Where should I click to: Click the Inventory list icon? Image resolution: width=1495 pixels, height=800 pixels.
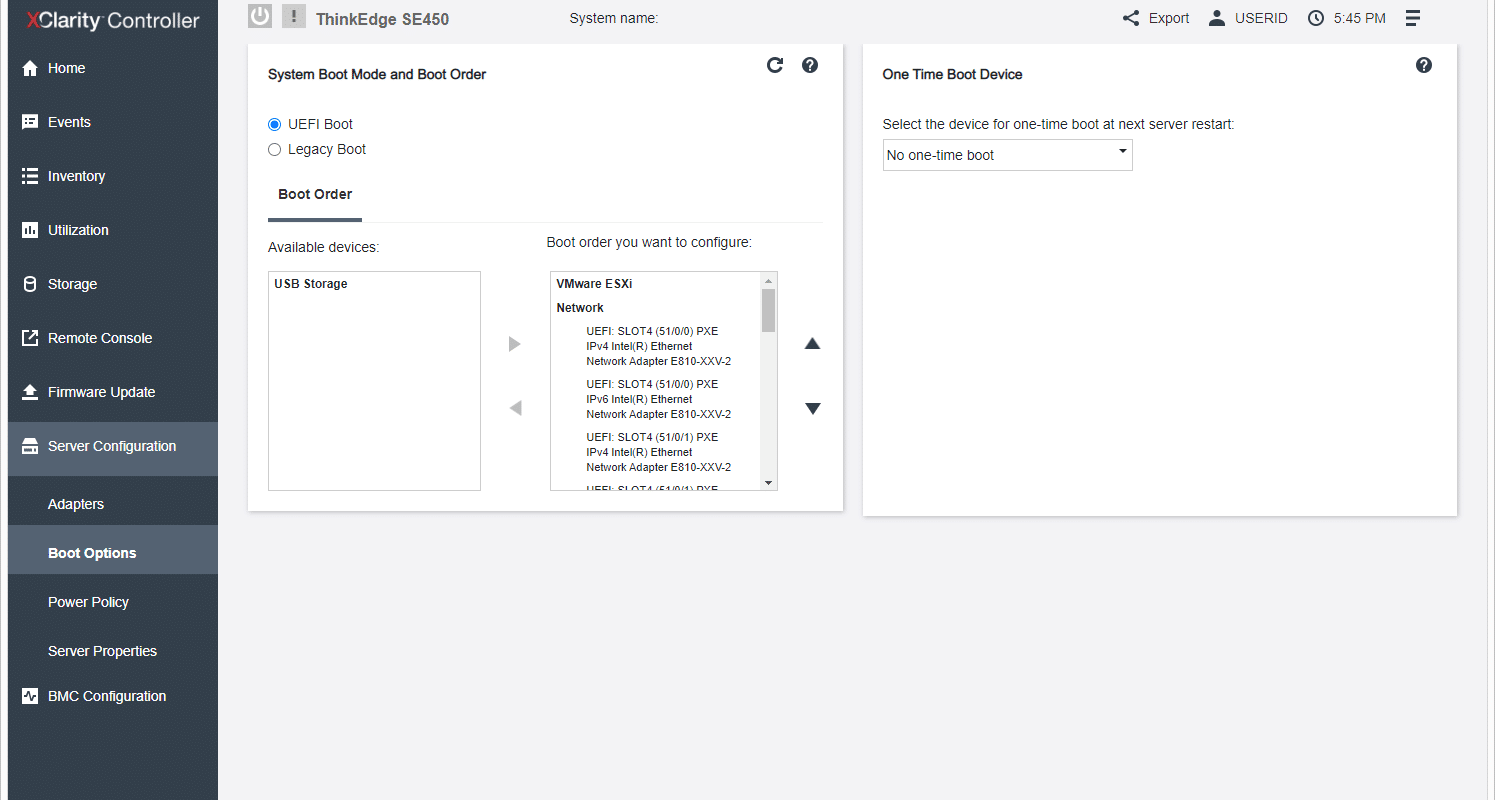point(30,176)
